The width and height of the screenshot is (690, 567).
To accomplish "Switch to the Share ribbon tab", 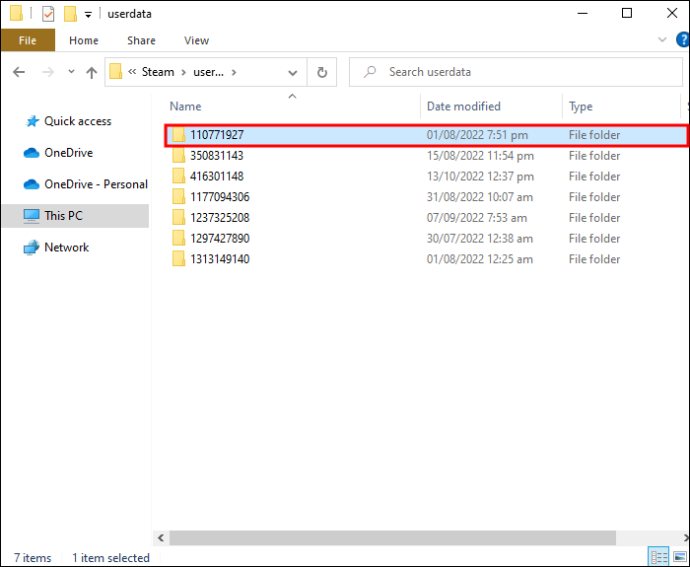I will [141, 40].
